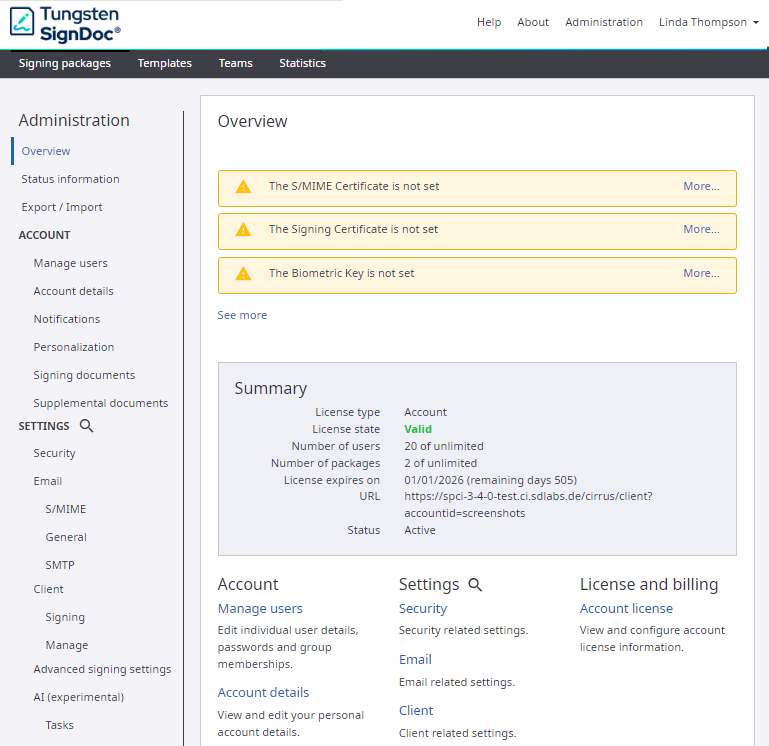Viewport: 769px width, 746px height.
Task: Select Status information in the sidebar
Action: (x=70, y=179)
